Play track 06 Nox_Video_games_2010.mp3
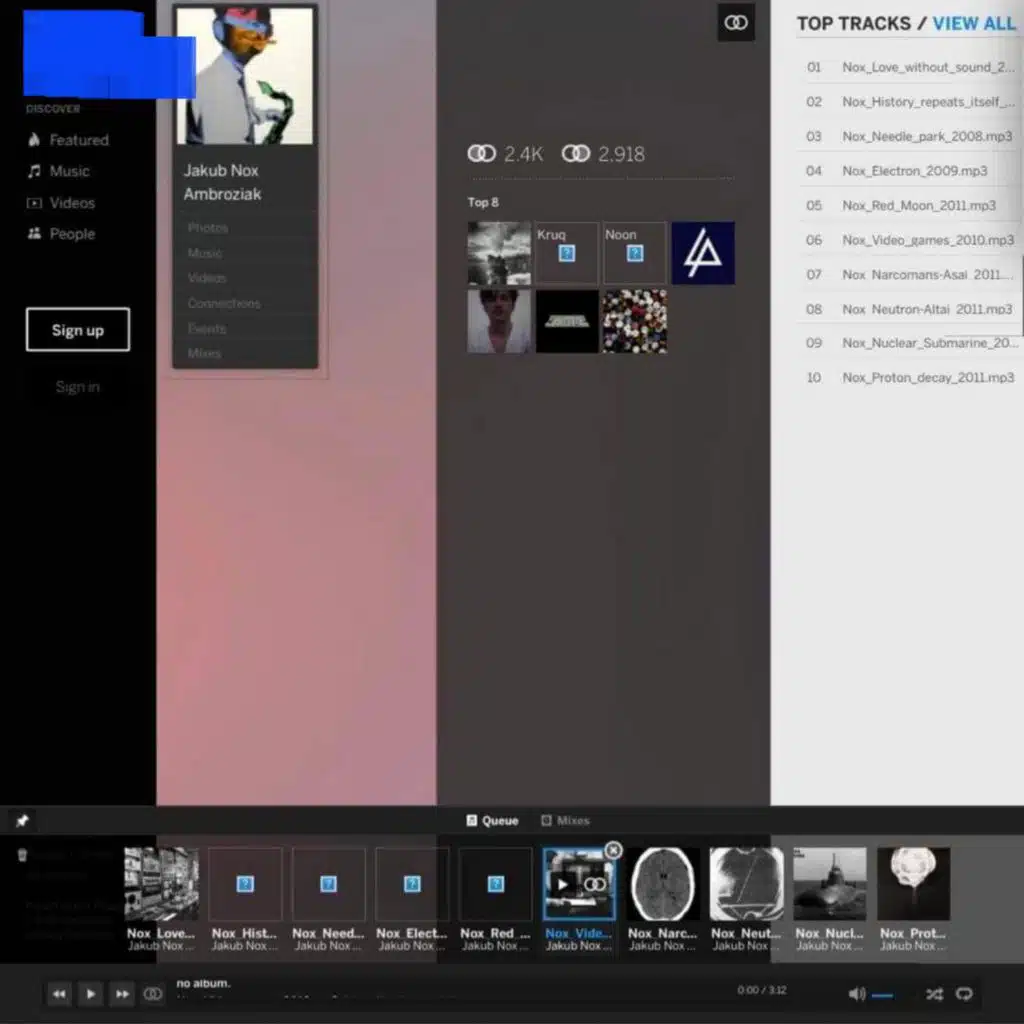The image size is (1024, 1024). click(x=910, y=240)
